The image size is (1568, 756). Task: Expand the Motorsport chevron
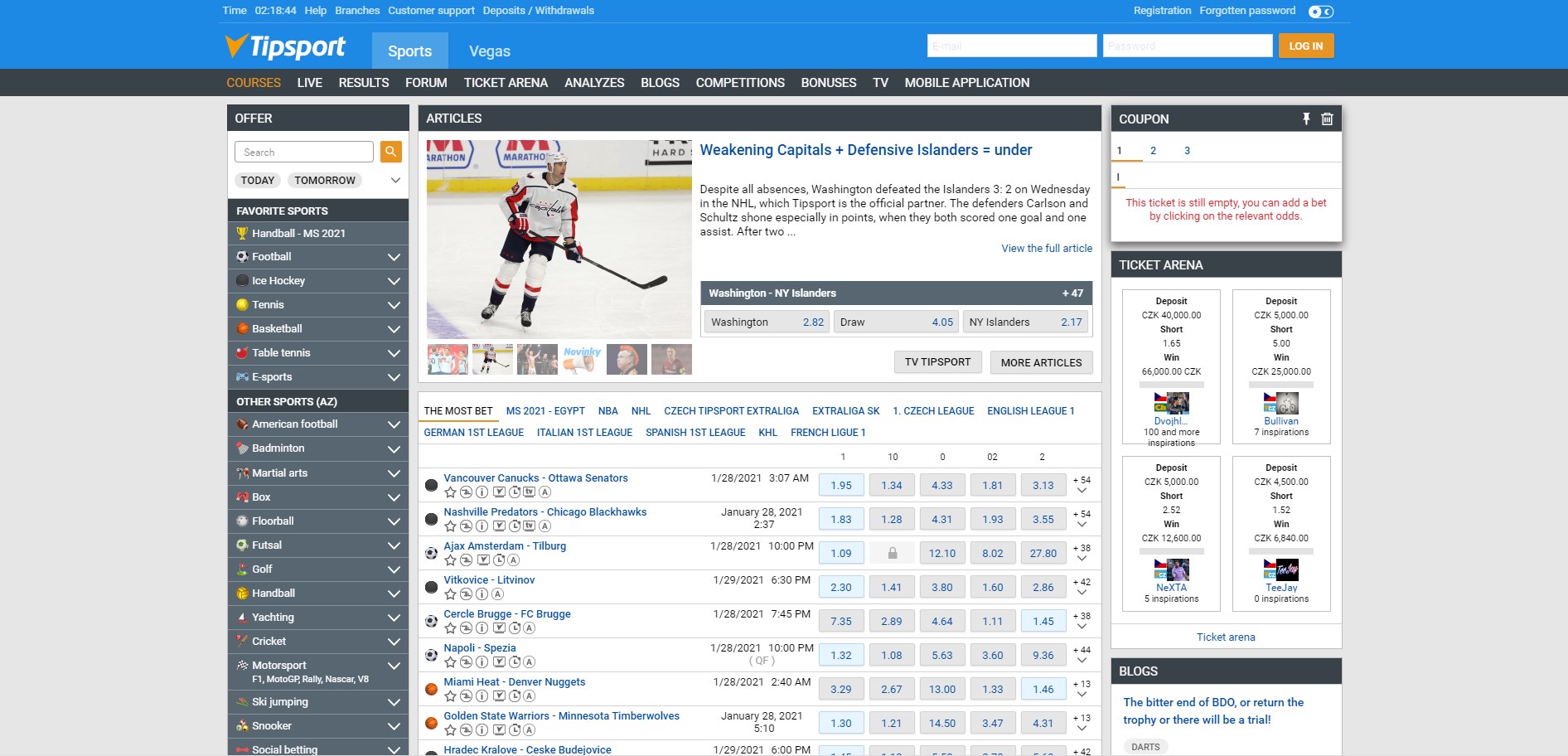pyautogui.click(x=394, y=666)
